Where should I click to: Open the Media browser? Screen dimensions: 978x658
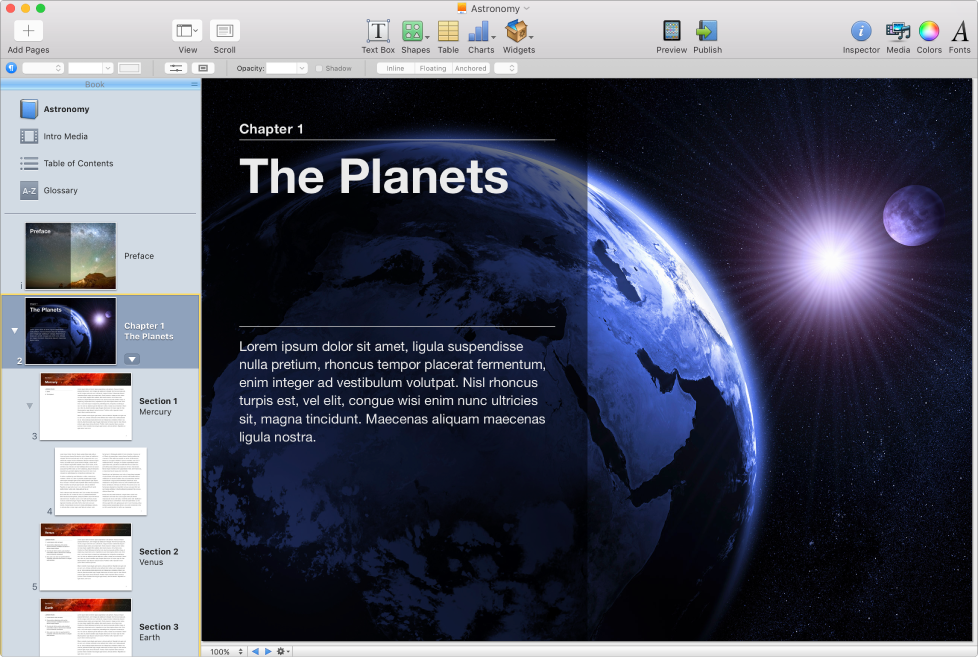(898, 31)
